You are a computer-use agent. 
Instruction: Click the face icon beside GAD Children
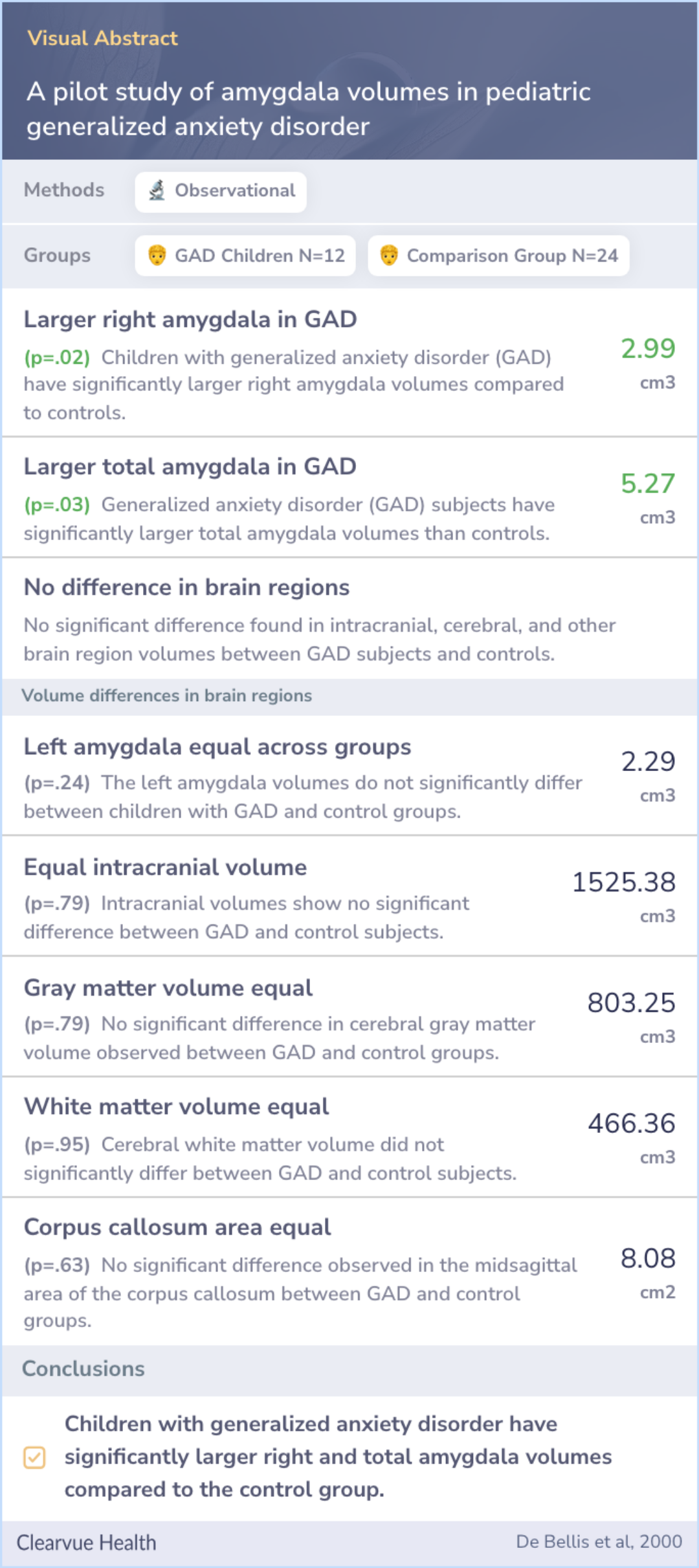pos(157,256)
